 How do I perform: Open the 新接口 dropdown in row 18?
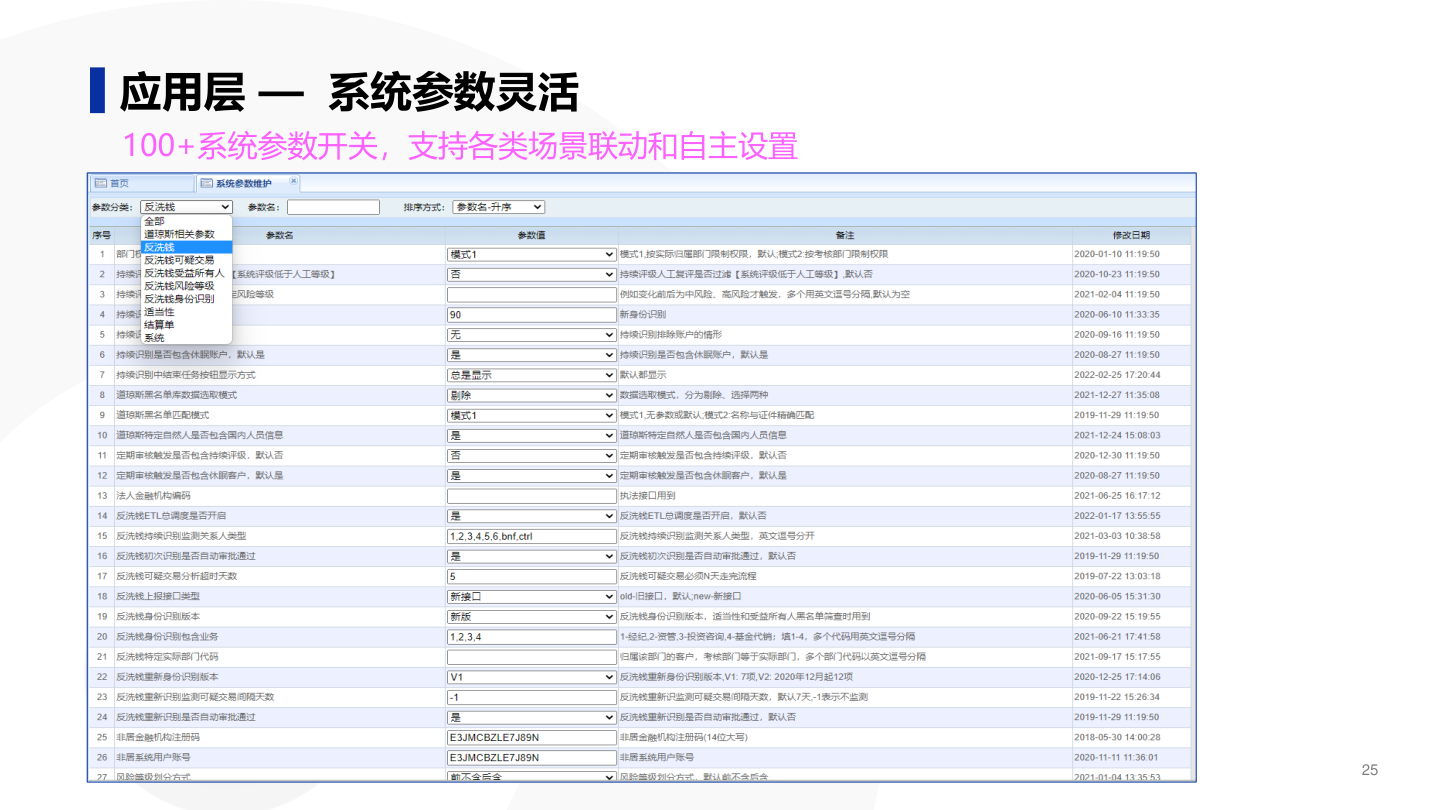point(531,596)
